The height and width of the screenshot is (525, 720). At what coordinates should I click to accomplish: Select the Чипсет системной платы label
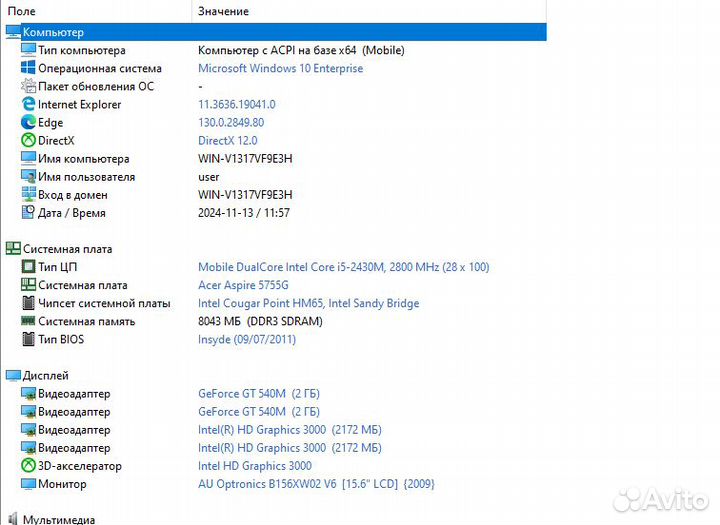pyautogui.click(x=104, y=303)
